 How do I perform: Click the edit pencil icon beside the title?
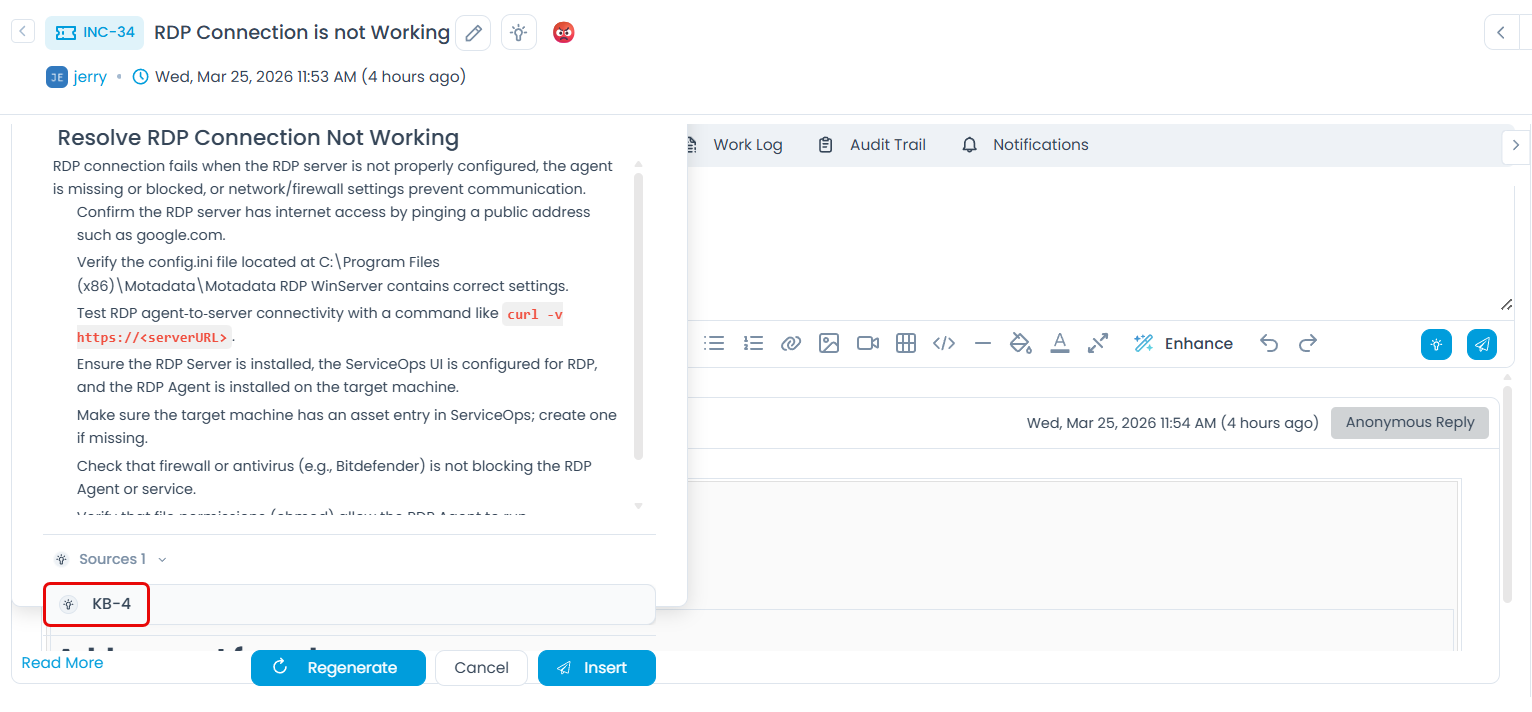pos(473,33)
